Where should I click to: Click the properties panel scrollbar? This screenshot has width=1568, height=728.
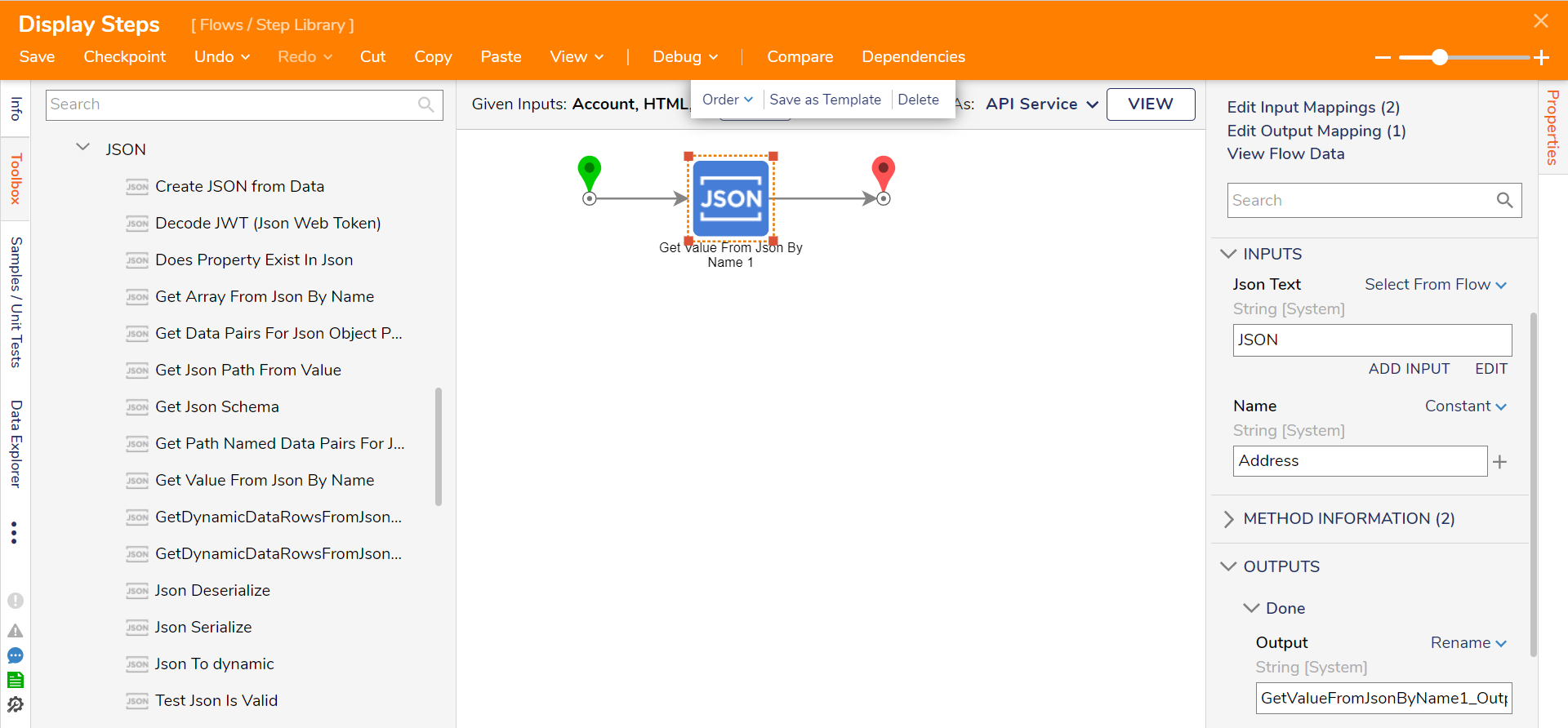(1533, 484)
